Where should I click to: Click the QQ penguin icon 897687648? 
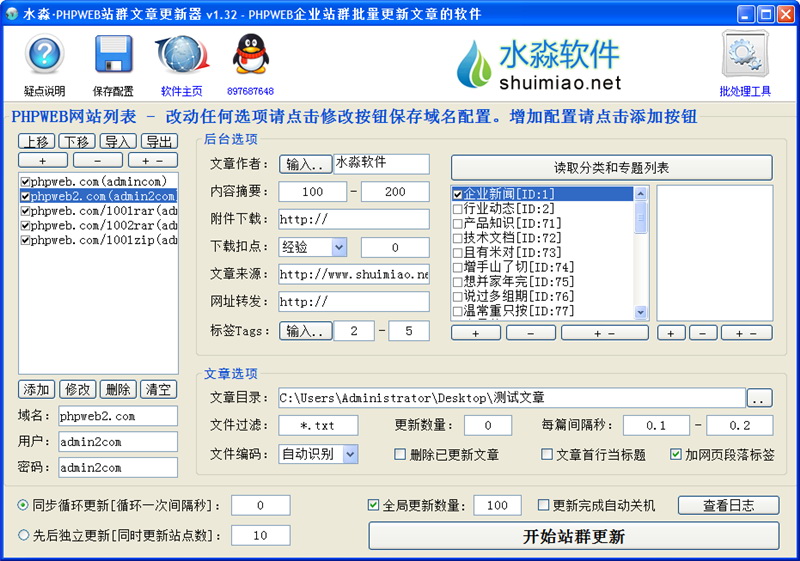pos(251,55)
